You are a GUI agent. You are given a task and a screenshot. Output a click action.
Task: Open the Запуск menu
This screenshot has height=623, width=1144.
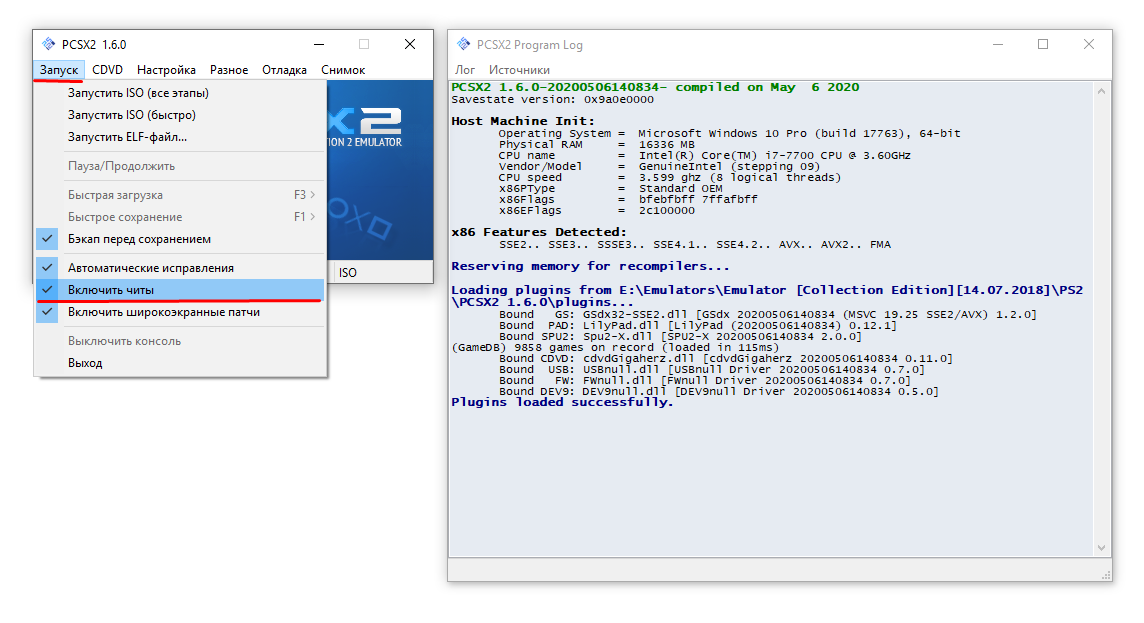click(59, 70)
